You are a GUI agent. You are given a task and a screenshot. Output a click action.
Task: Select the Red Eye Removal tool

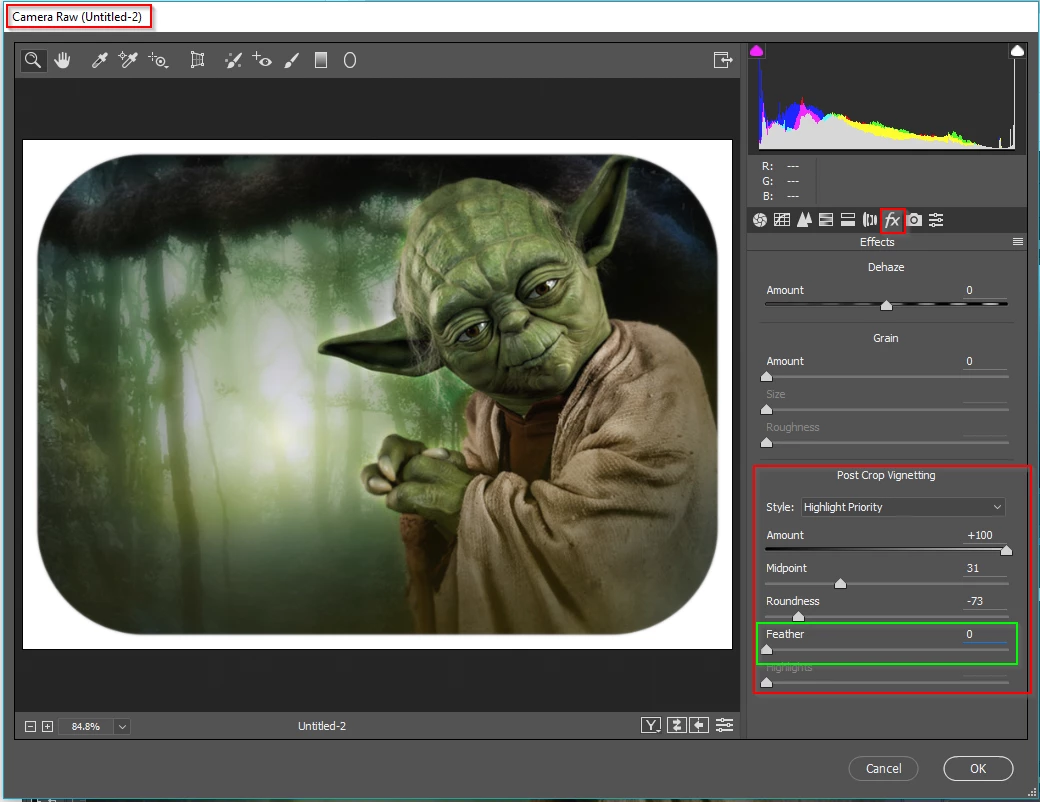(262, 60)
